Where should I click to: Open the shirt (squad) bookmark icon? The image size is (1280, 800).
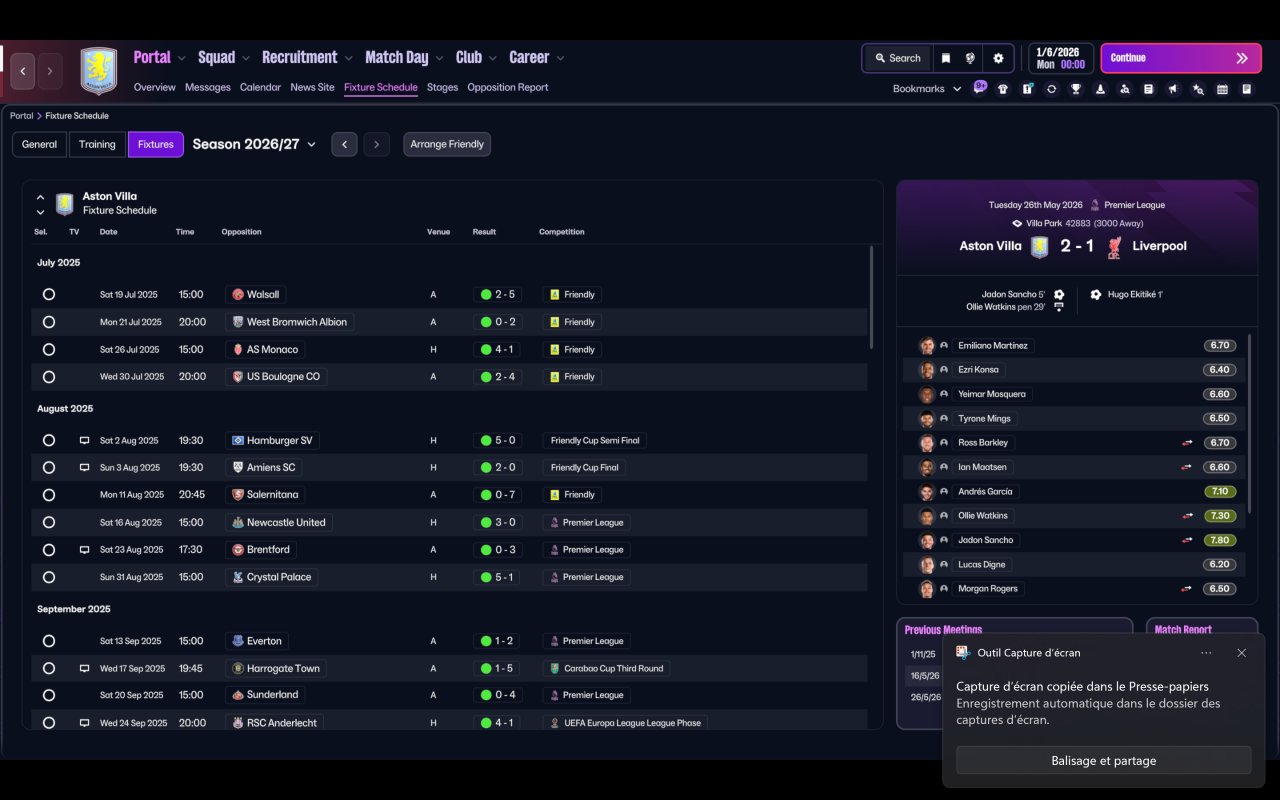click(1003, 89)
